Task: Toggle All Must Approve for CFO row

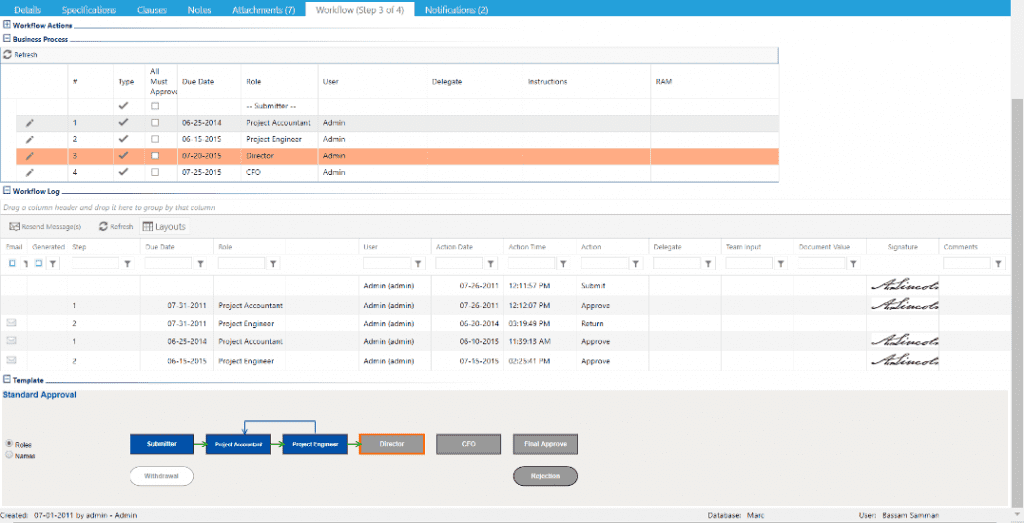Action: pos(155,172)
